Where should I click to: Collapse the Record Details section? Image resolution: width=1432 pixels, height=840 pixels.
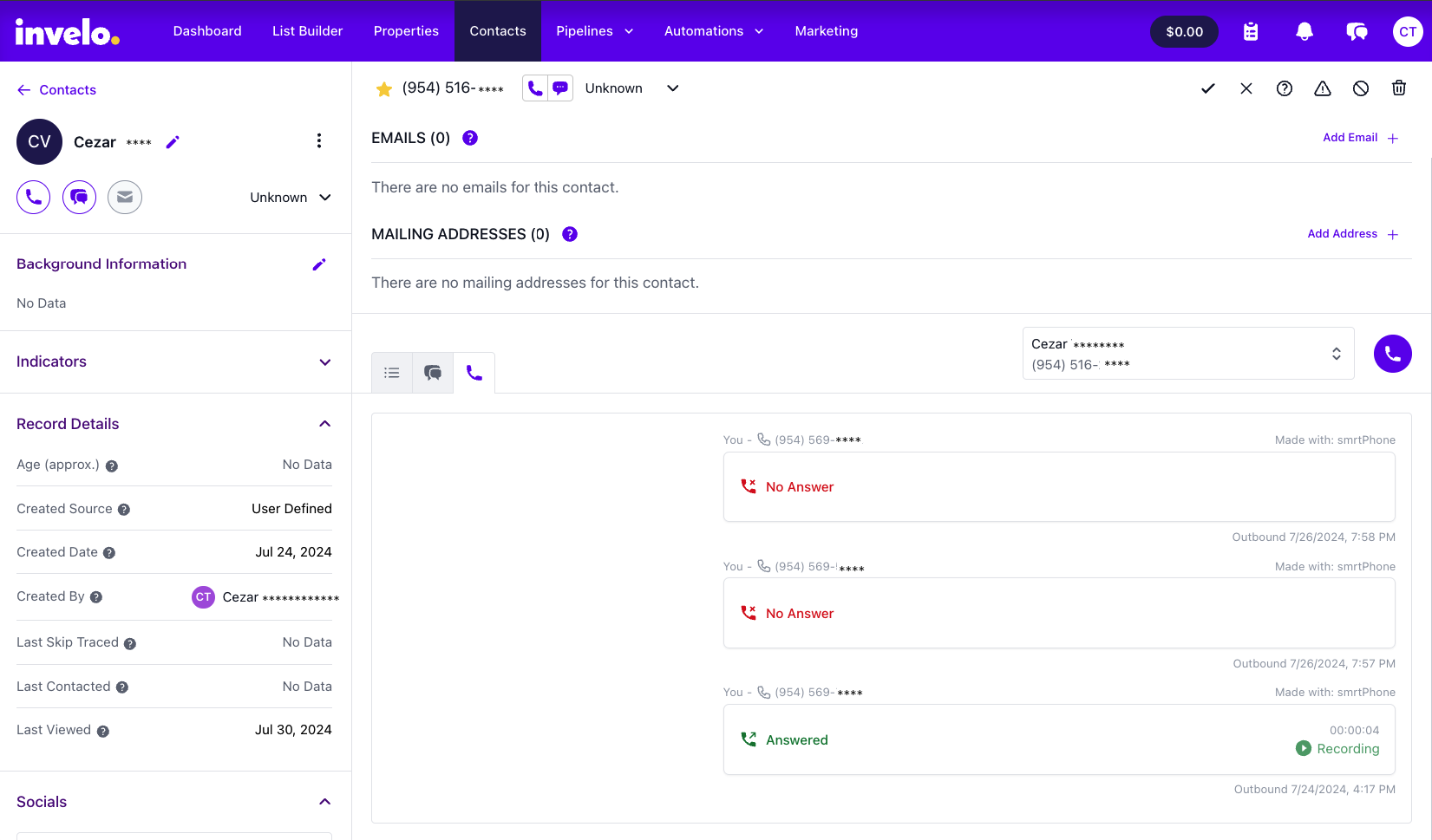click(324, 424)
